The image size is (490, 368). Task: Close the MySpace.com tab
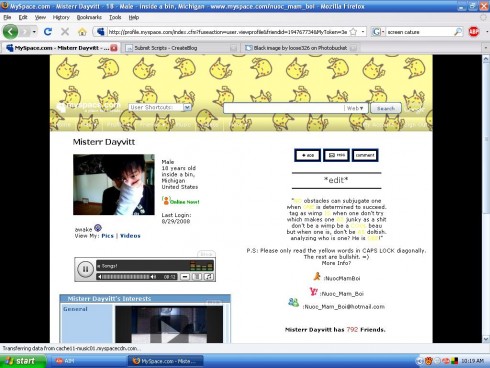(114, 48)
